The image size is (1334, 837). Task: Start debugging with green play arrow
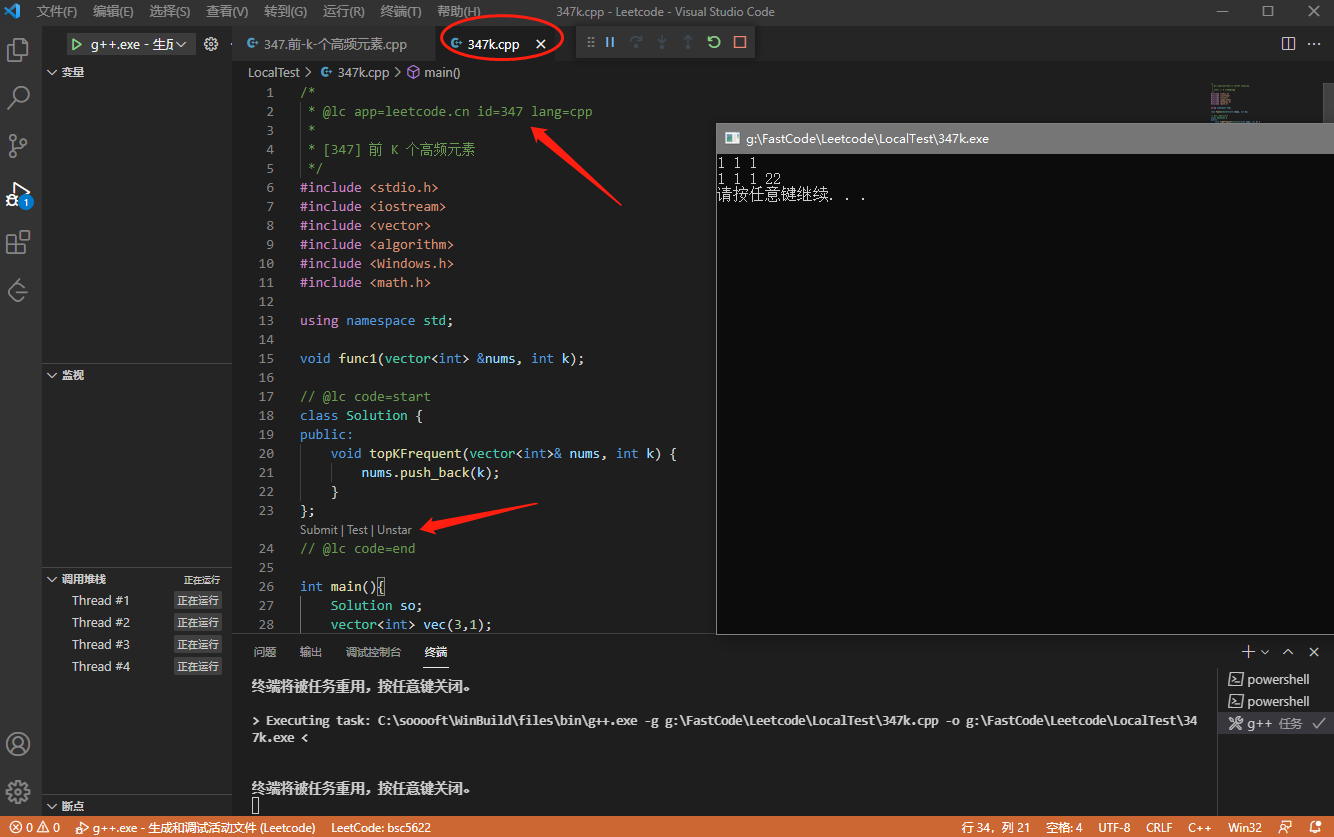coord(77,44)
